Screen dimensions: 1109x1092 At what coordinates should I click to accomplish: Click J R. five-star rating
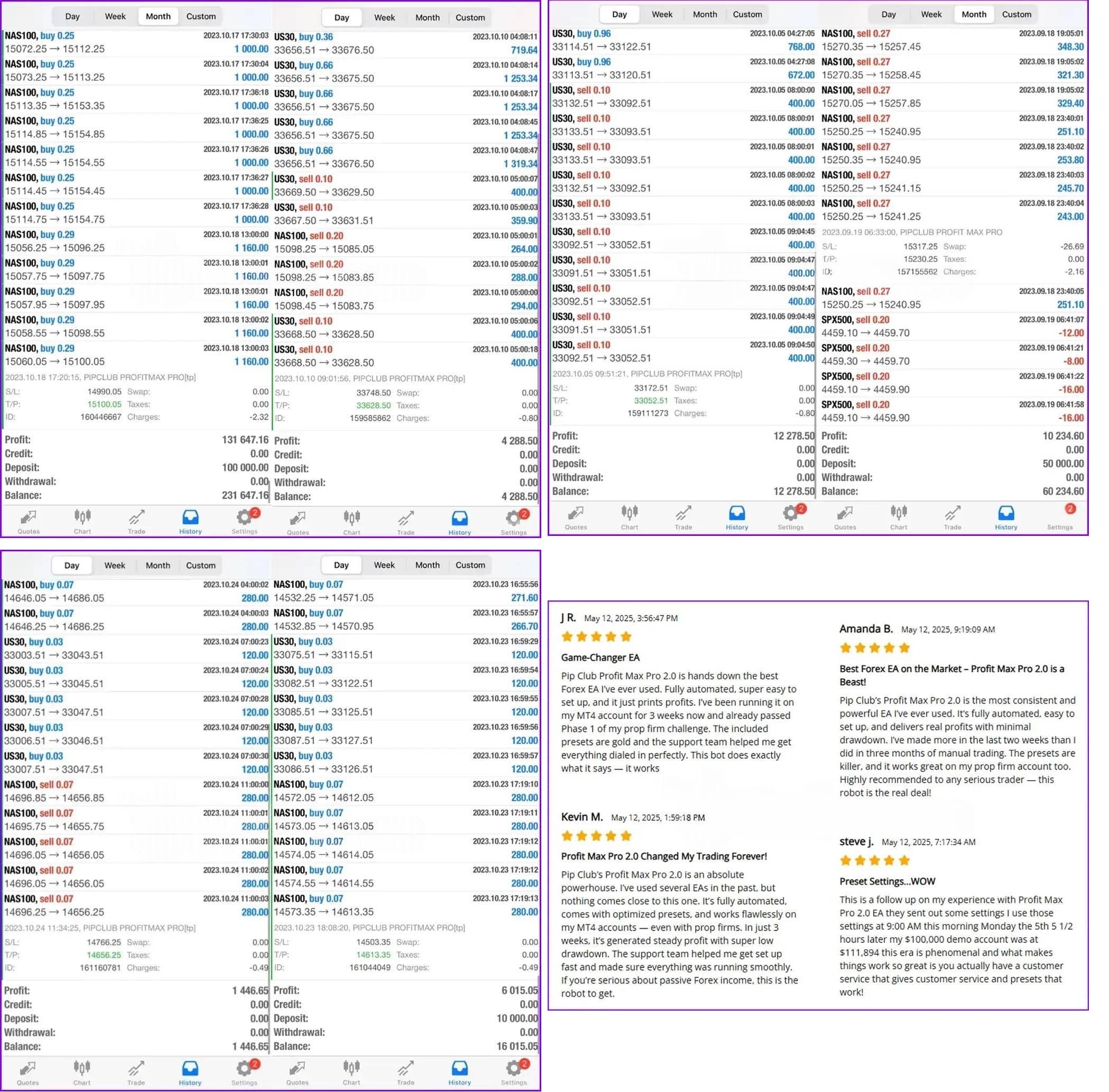(x=596, y=636)
